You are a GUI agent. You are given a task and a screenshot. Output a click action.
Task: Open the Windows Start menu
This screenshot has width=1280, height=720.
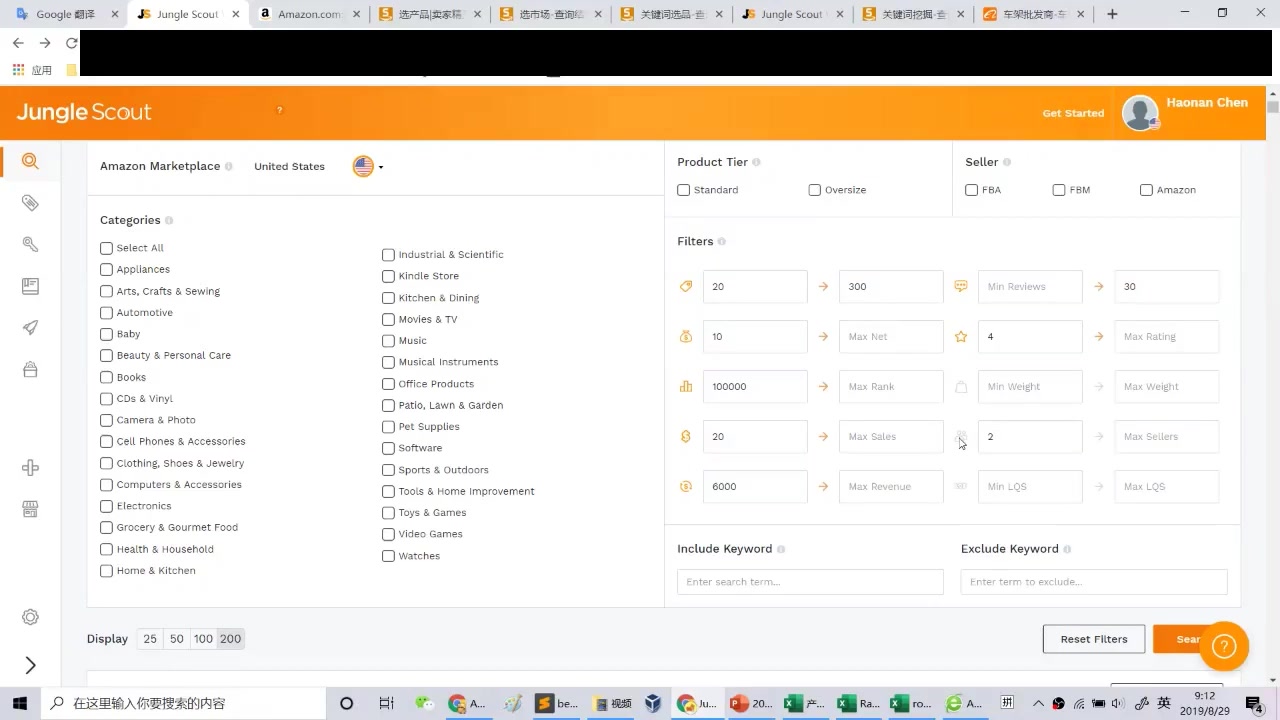19,703
